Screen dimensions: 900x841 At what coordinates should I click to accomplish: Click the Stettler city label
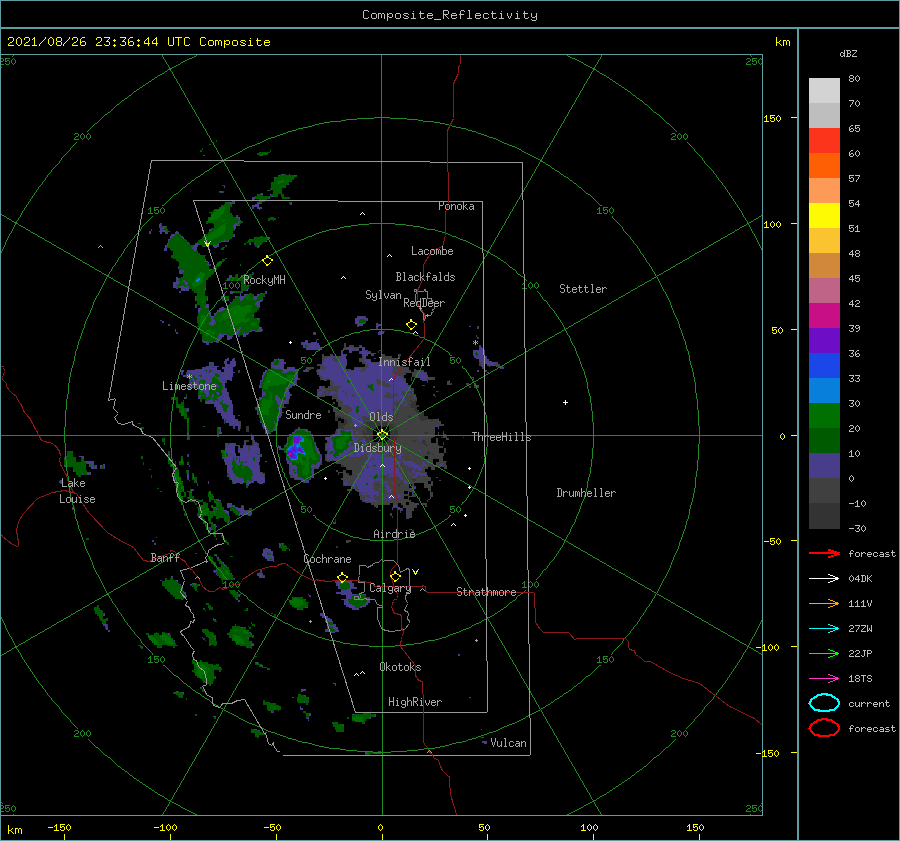coord(583,289)
